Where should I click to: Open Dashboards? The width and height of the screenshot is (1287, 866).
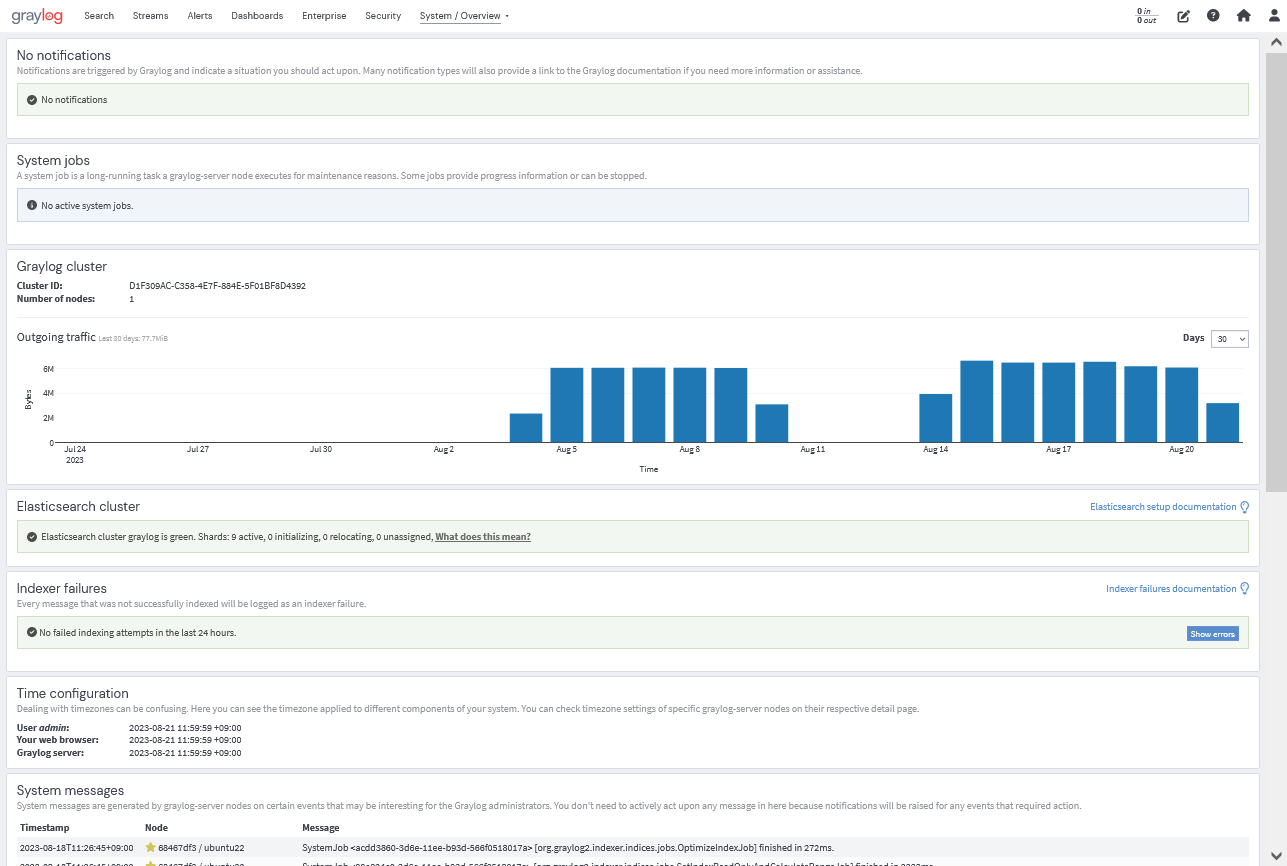coord(257,16)
